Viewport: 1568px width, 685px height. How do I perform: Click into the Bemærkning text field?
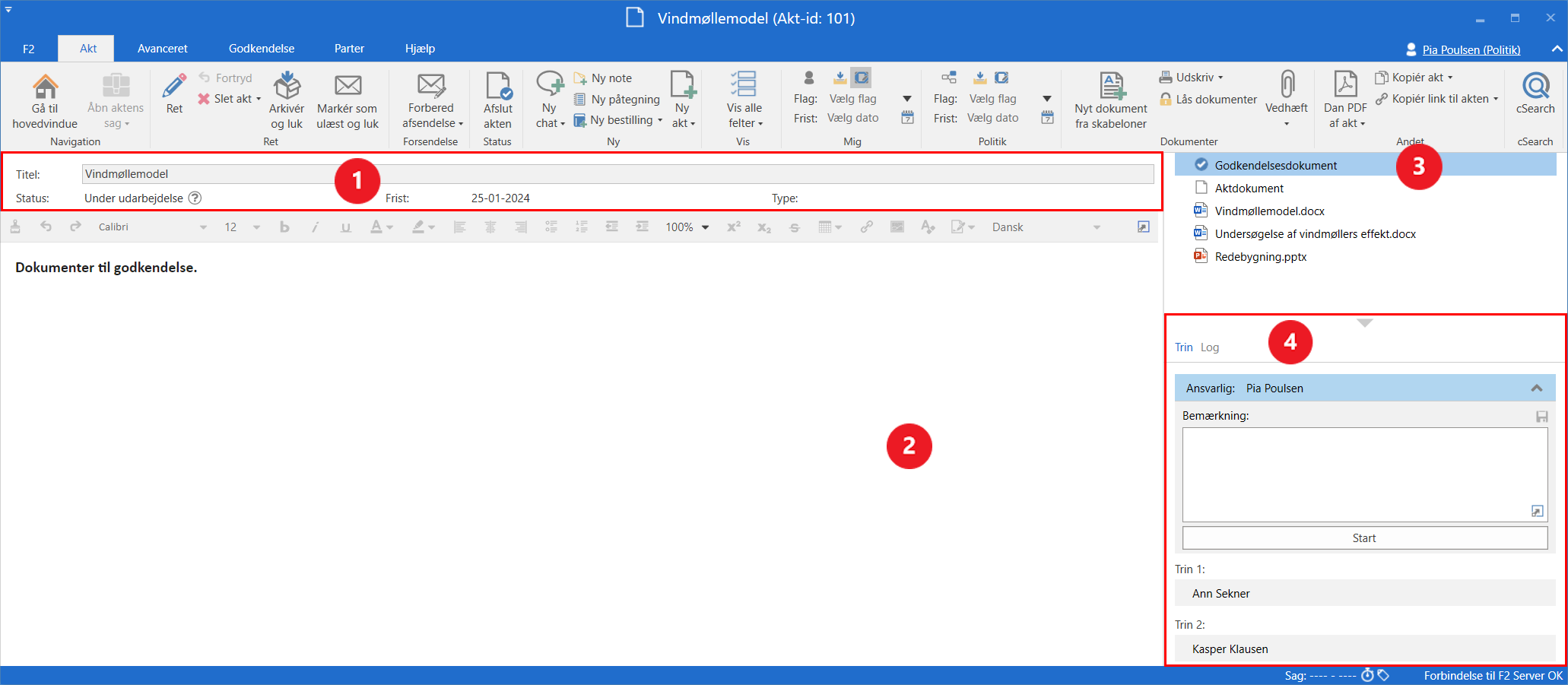click(x=1364, y=474)
